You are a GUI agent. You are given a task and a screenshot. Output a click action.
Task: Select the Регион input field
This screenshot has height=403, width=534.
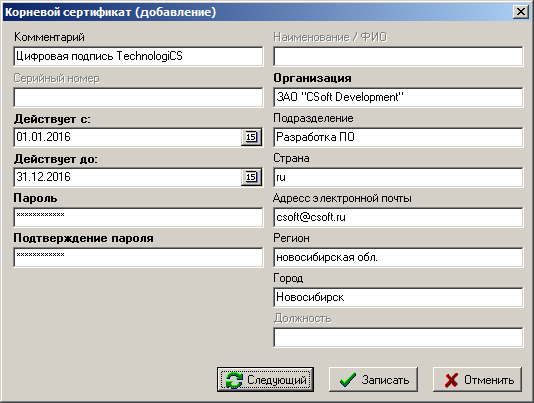click(398, 257)
